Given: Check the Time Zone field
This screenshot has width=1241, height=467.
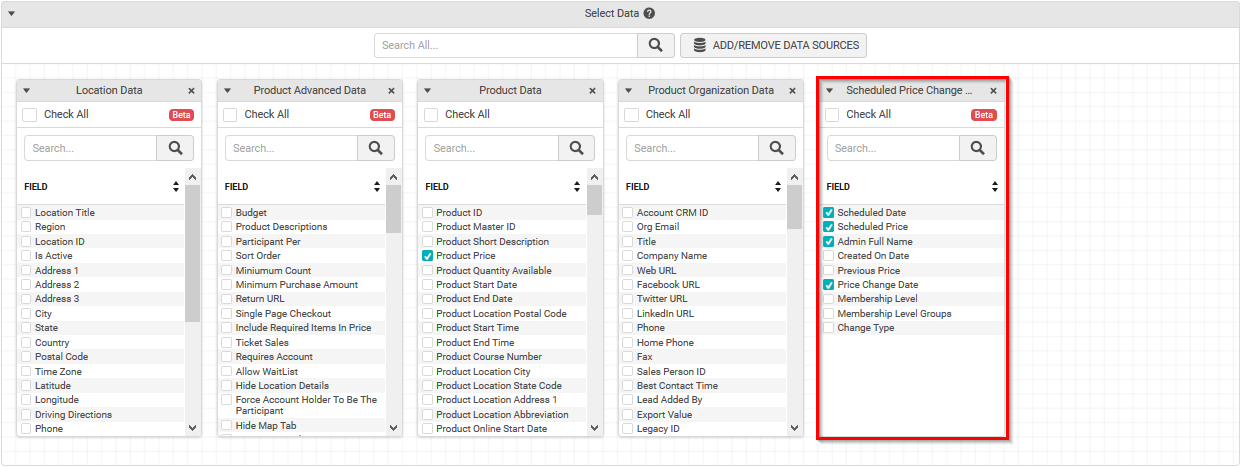Looking at the screenshot, I should pos(26,372).
